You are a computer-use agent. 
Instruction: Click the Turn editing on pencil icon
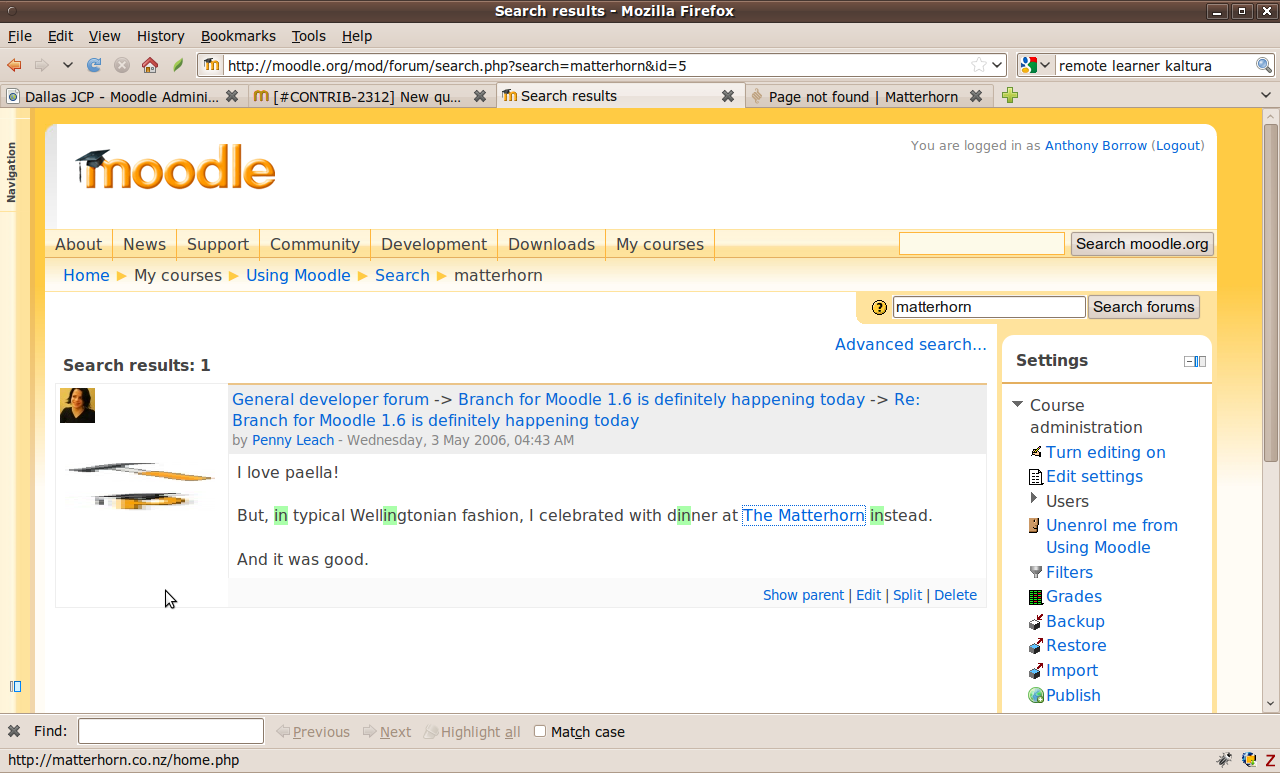pyautogui.click(x=1036, y=452)
